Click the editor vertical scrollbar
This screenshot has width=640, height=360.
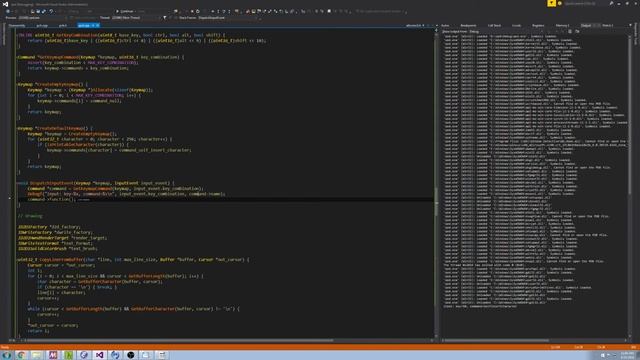436,184
